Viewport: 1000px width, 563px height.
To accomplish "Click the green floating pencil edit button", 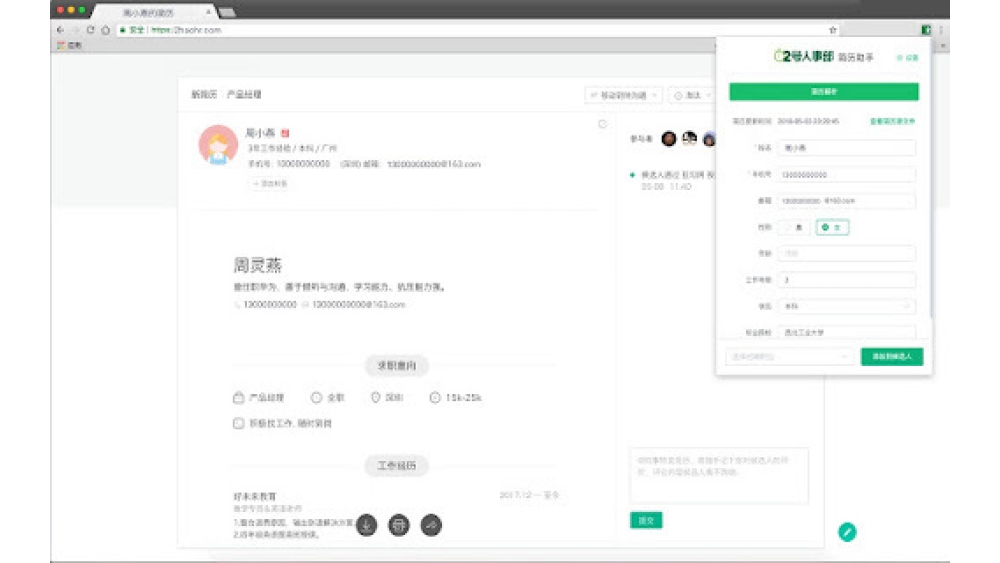I will (847, 532).
